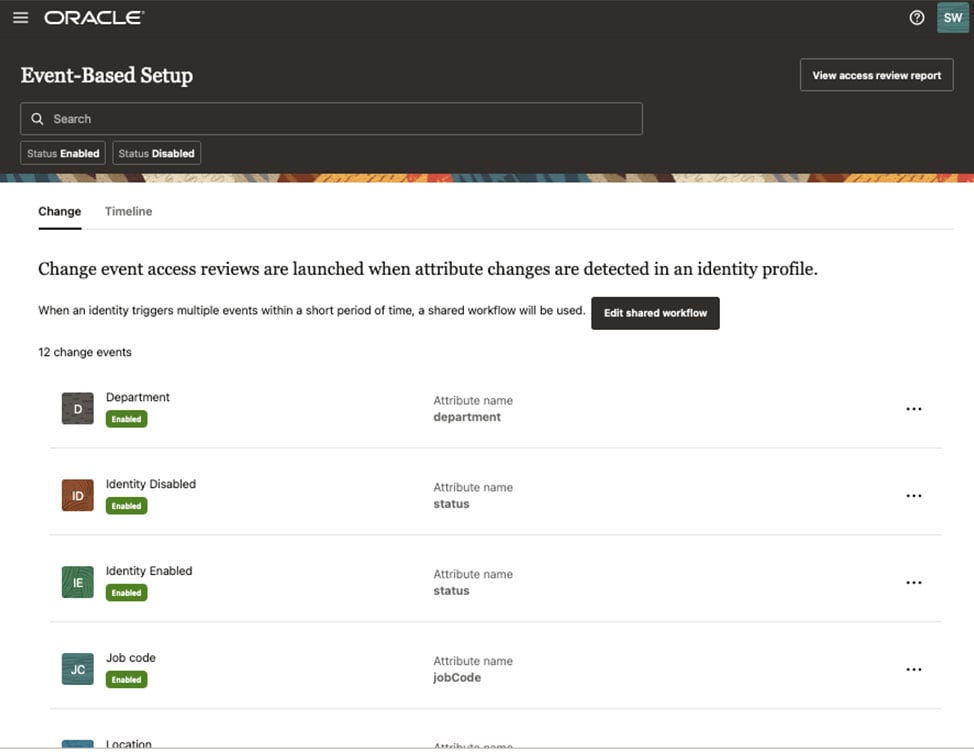The width and height of the screenshot is (974, 752).
Task: Click View access review report button
Action: coord(876,75)
